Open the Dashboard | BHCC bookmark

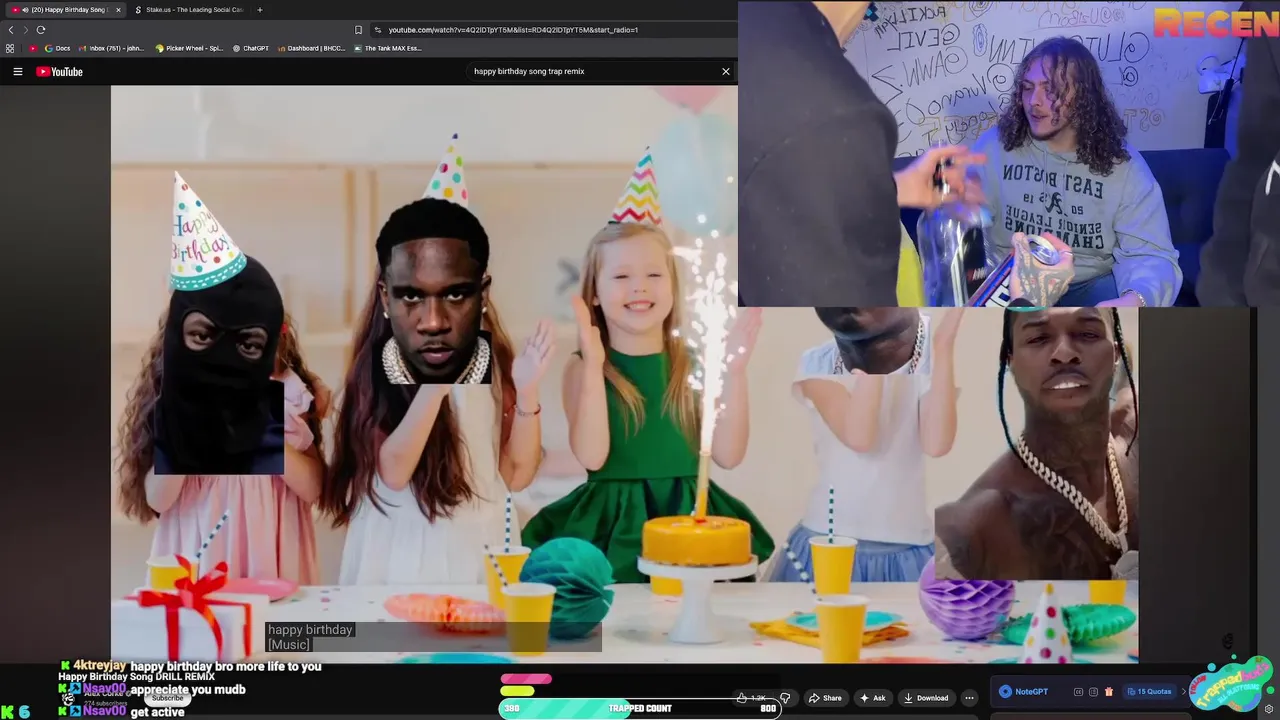point(312,48)
